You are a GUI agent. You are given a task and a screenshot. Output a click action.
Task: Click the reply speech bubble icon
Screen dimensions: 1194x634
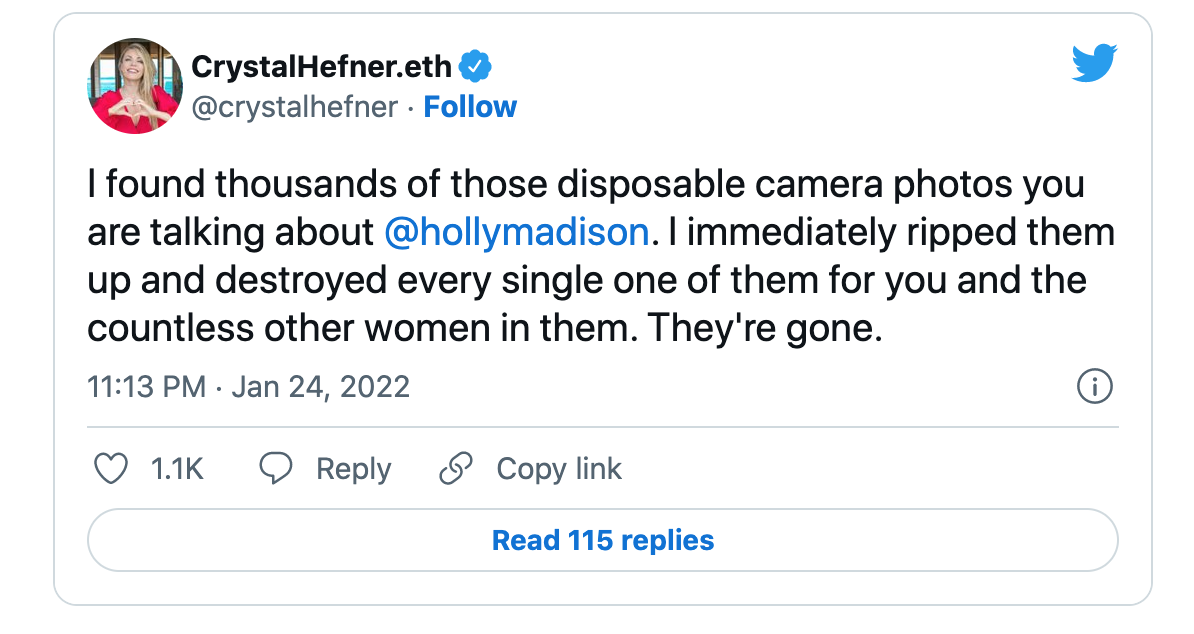pos(276,468)
